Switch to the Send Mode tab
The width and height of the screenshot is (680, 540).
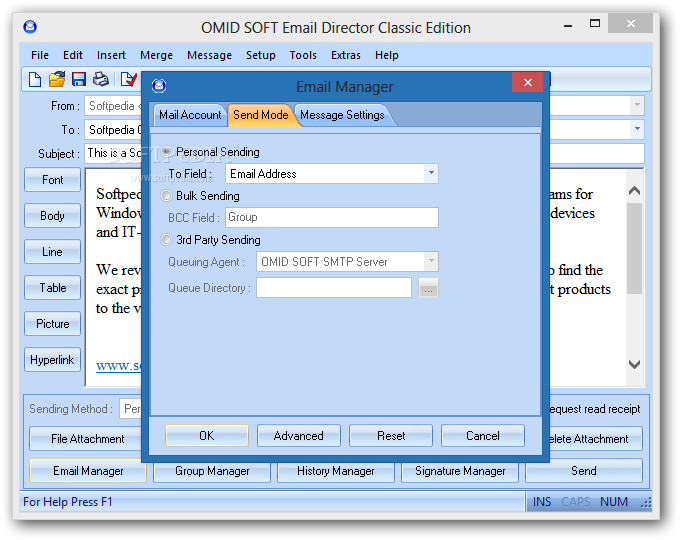coord(261,115)
